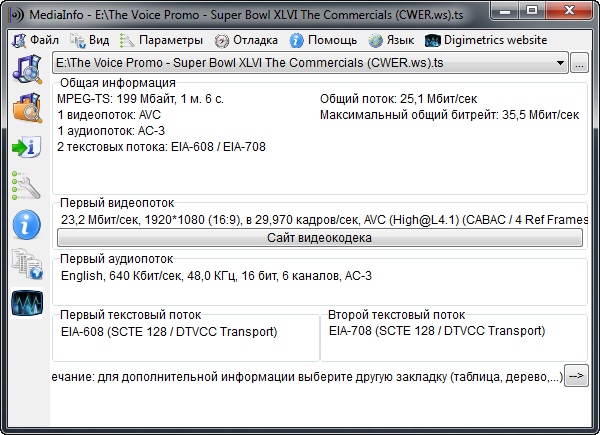Viewport: 600px width, 435px height.
Task: Open the Файл menu
Action: [35, 40]
